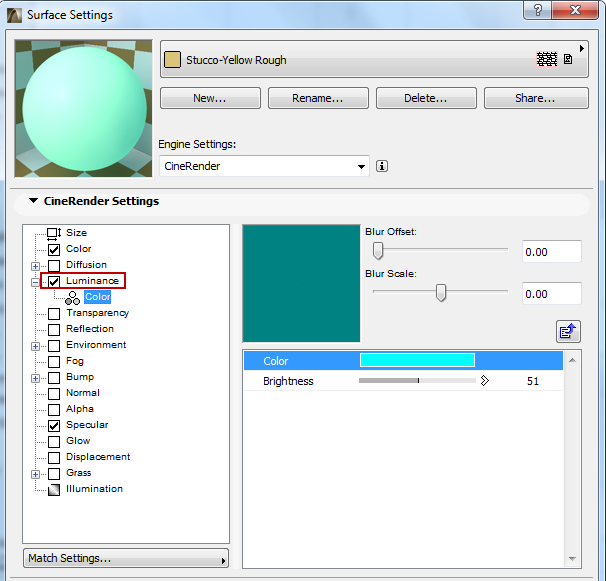Select the Brightness parameter row

[403, 381]
